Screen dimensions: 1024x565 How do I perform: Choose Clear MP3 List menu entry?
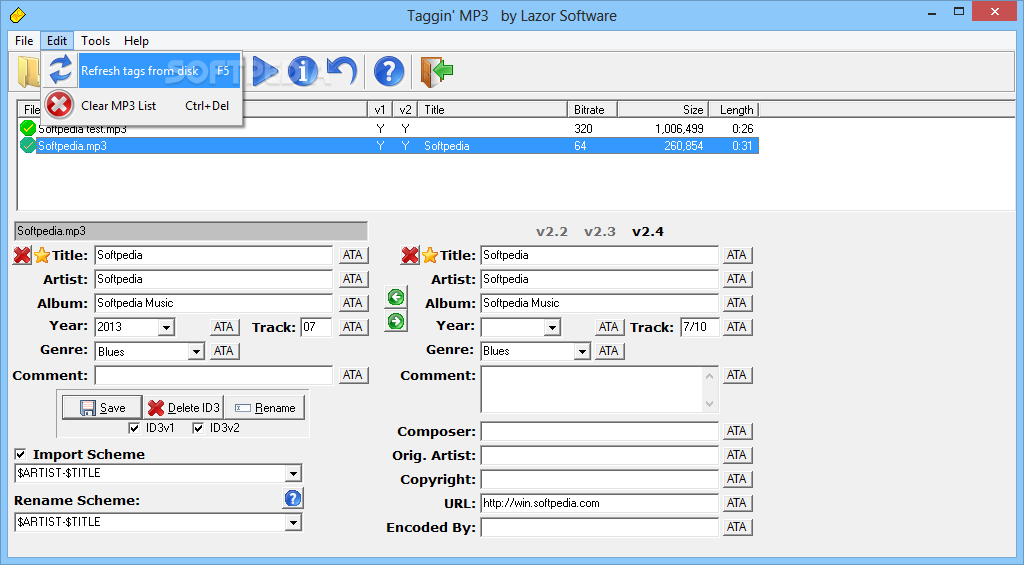[x=142, y=106]
